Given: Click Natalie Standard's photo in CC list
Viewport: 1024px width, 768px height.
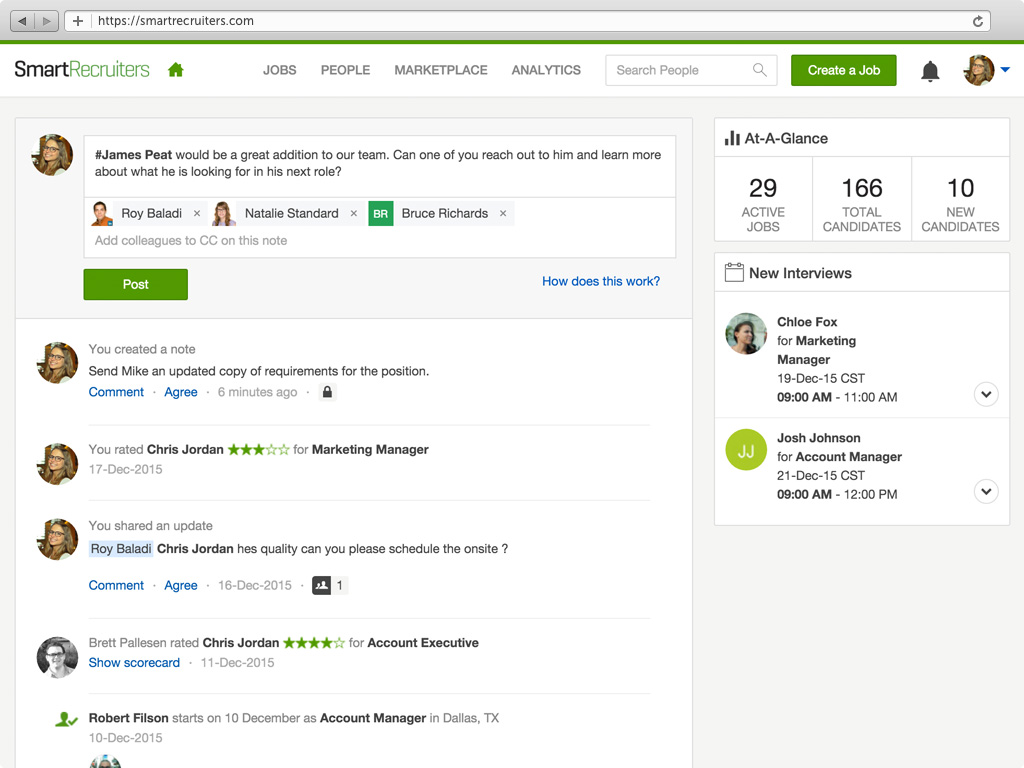Looking at the screenshot, I should (x=223, y=214).
